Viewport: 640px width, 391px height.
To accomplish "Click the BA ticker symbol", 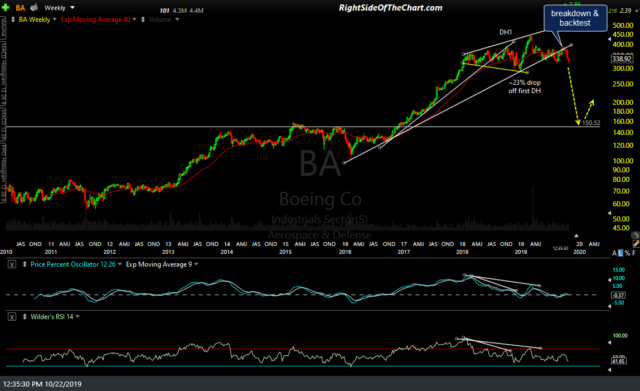I will click(20, 8).
